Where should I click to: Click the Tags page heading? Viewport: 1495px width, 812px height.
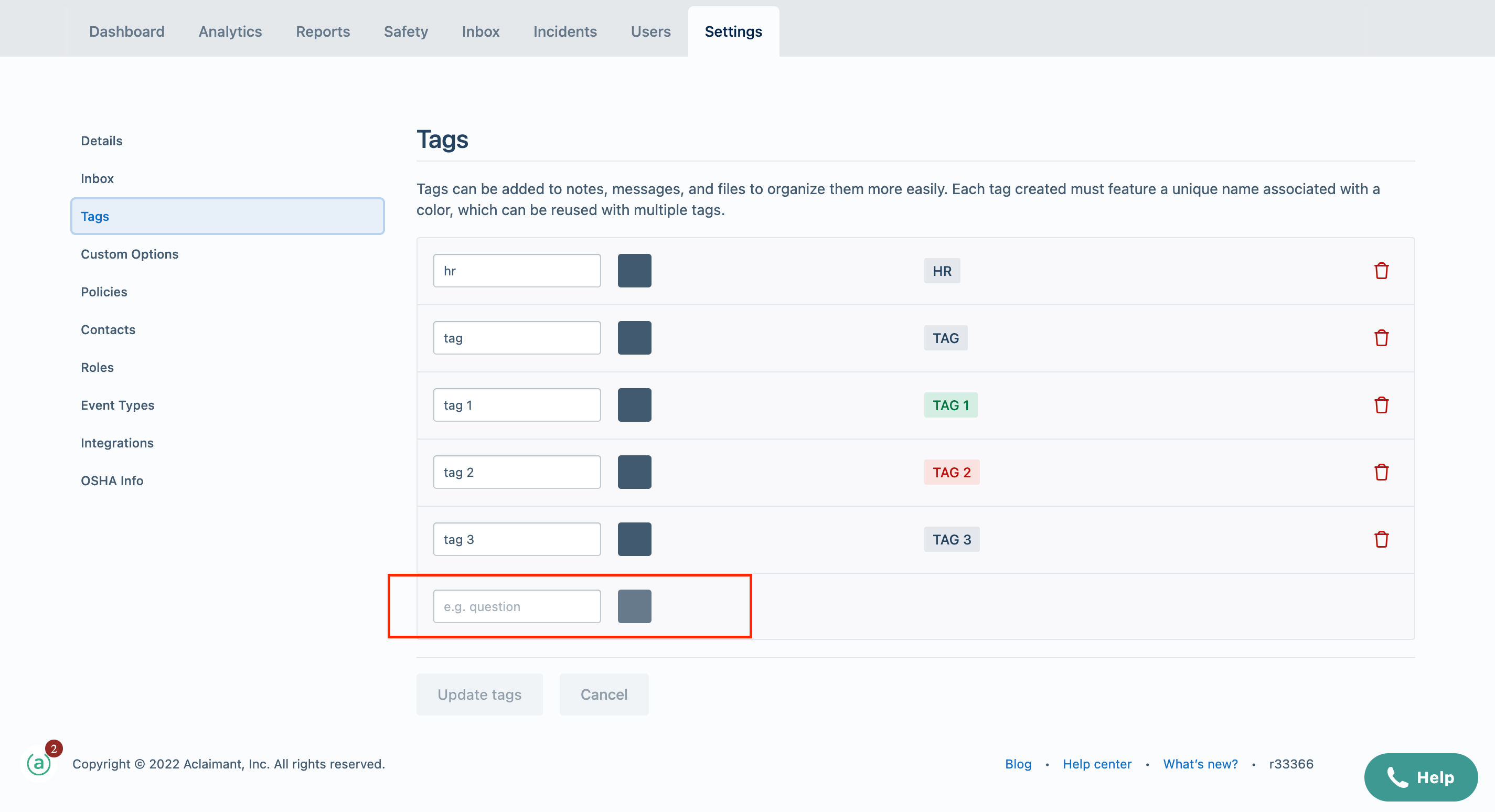tap(442, 140)
